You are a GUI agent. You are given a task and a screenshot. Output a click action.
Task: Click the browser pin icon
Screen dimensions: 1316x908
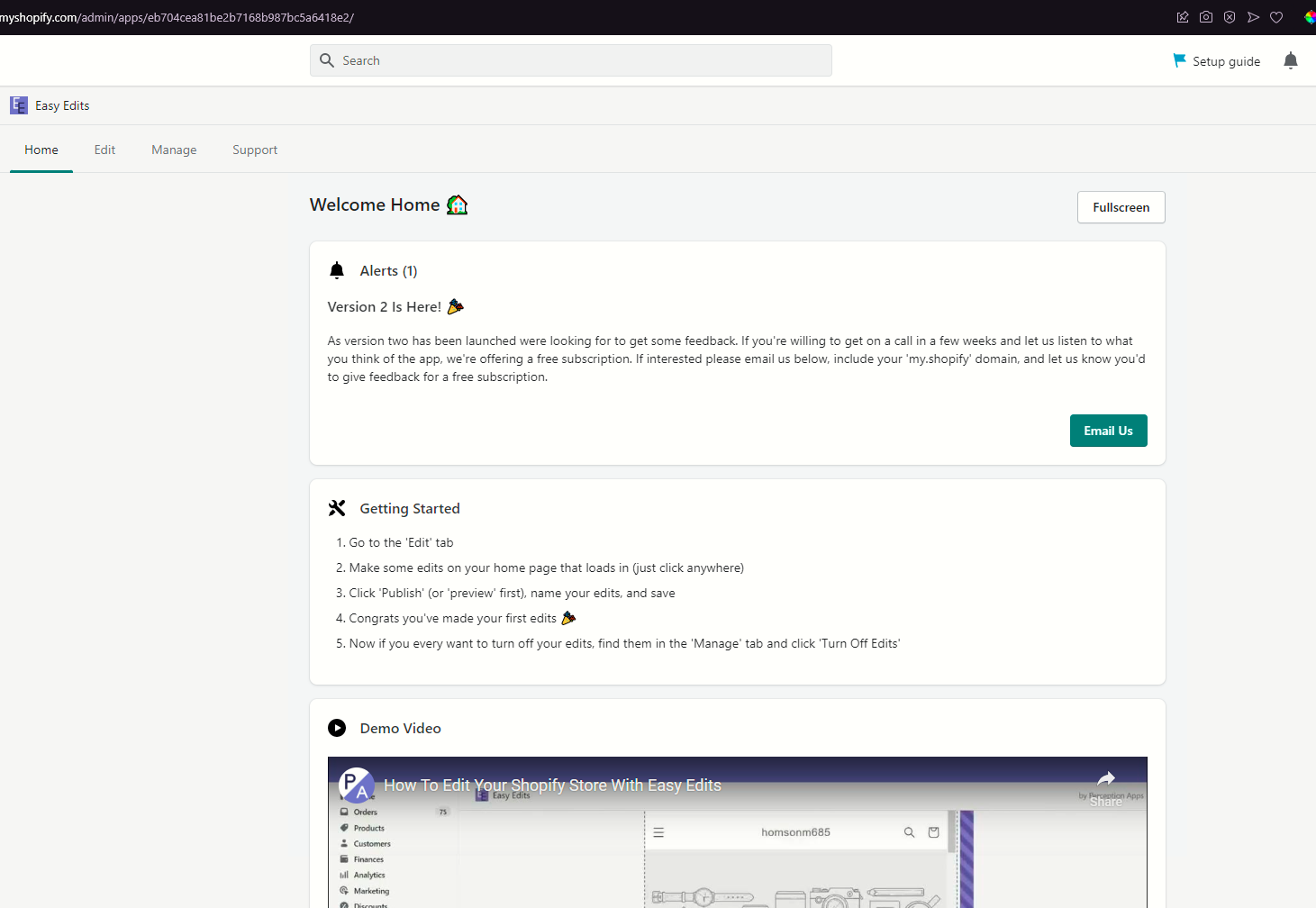pos(1183,17)
